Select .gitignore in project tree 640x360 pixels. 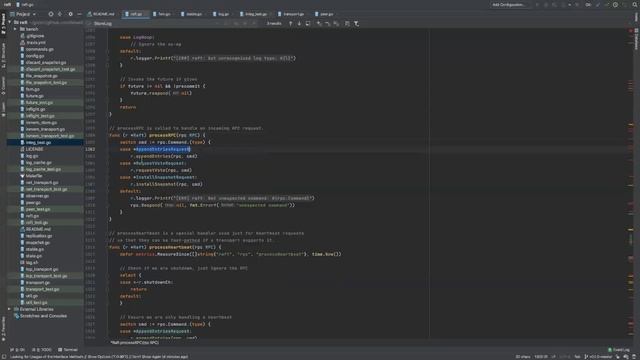pos(32,36)
